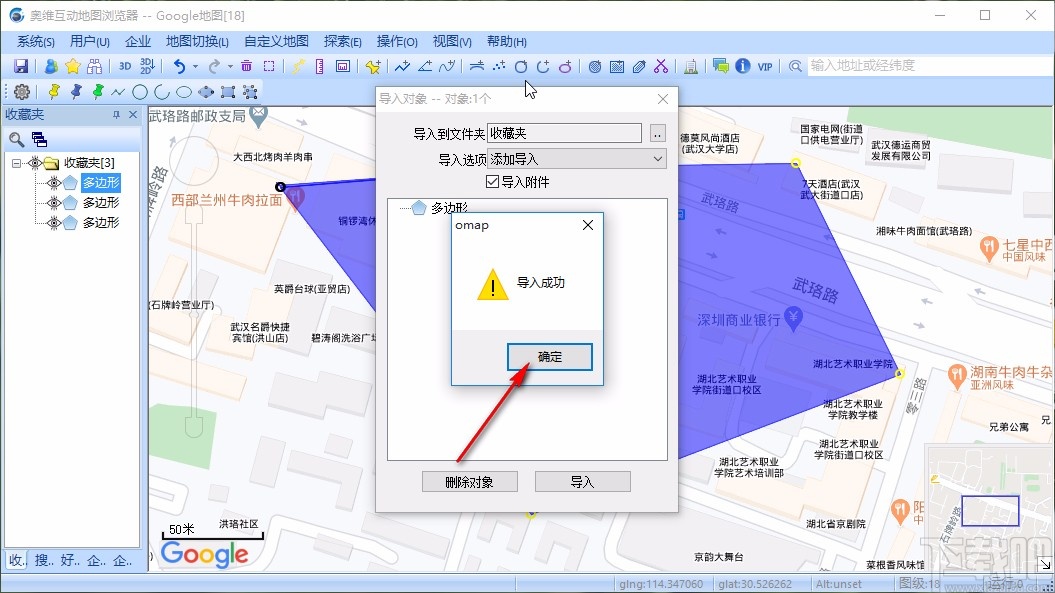Click 确定 in the omap success dialog
This screenshot has height=593, width=1055.
(549, 356)
